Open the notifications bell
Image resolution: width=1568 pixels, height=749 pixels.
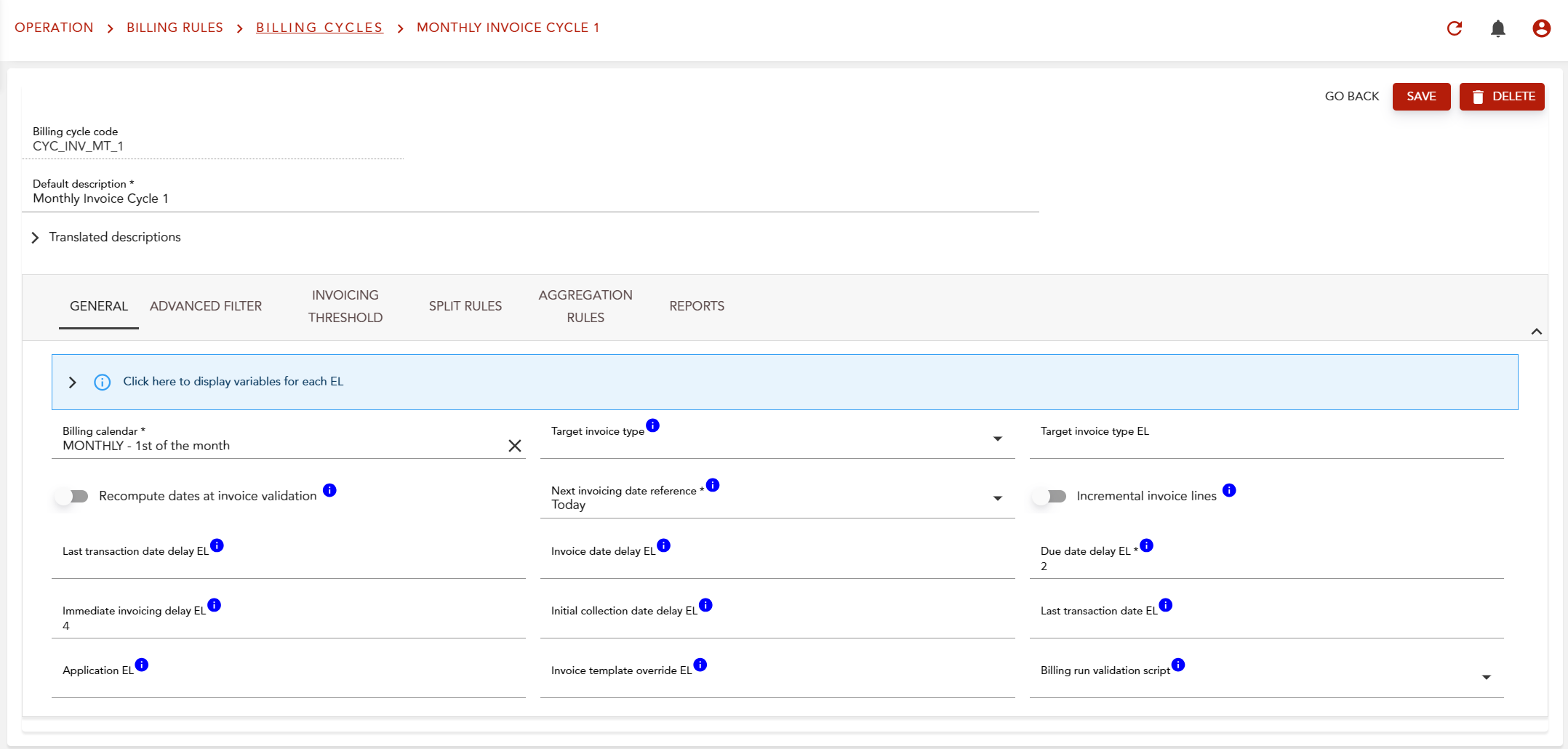tap(1497, 28)
